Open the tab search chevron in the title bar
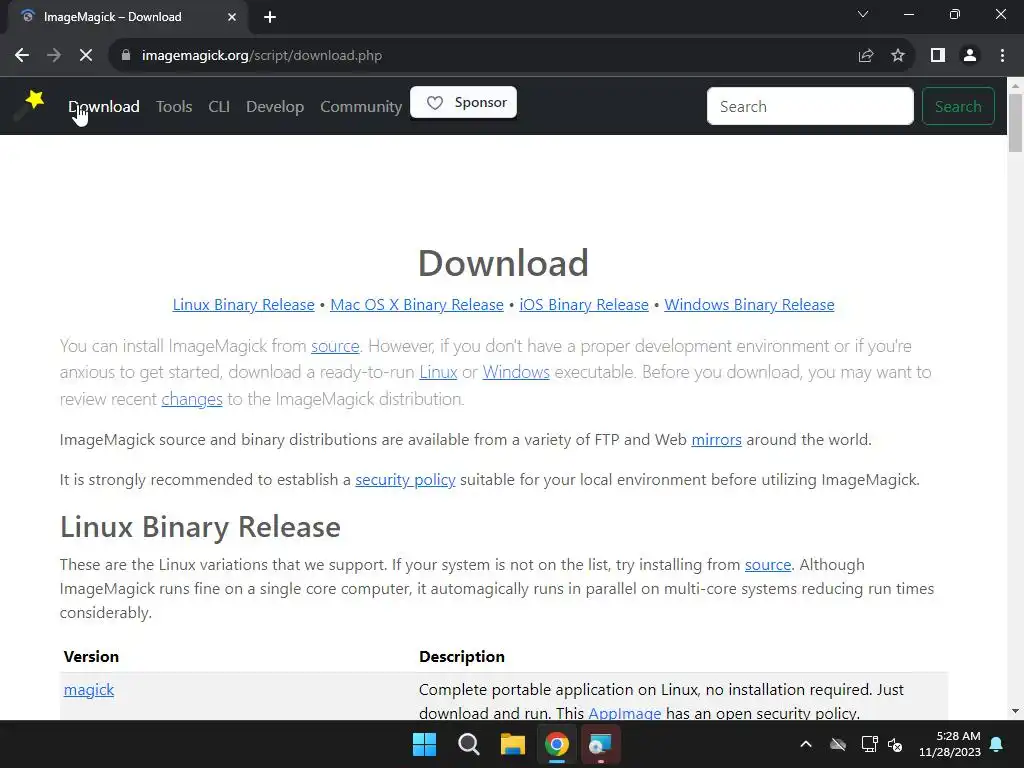 [863, 14]
